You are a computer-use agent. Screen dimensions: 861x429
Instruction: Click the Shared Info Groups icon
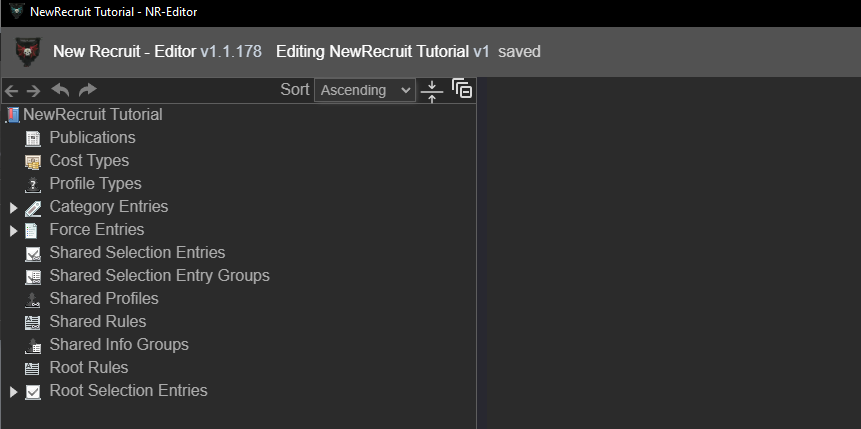click(x=33, y=346)
